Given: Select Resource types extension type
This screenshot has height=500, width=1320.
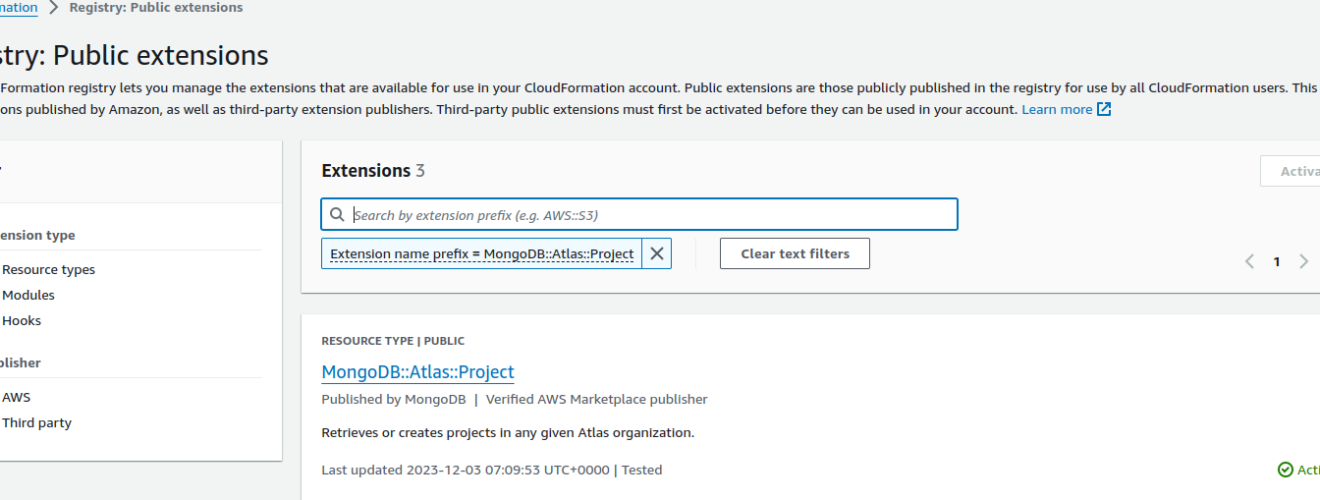Looking at the screenshot, I should pyautogui.click(x=48, y=270).
